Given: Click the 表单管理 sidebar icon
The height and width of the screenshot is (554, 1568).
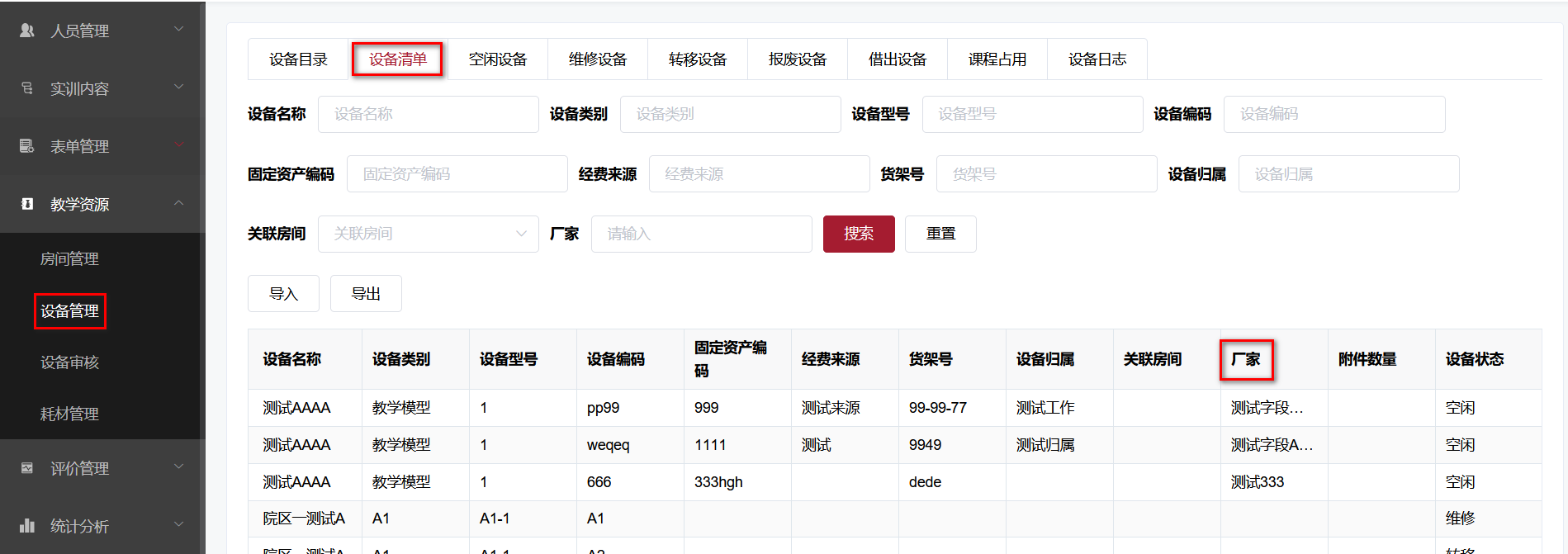Looking at the screenshot, I should (27, 146).
